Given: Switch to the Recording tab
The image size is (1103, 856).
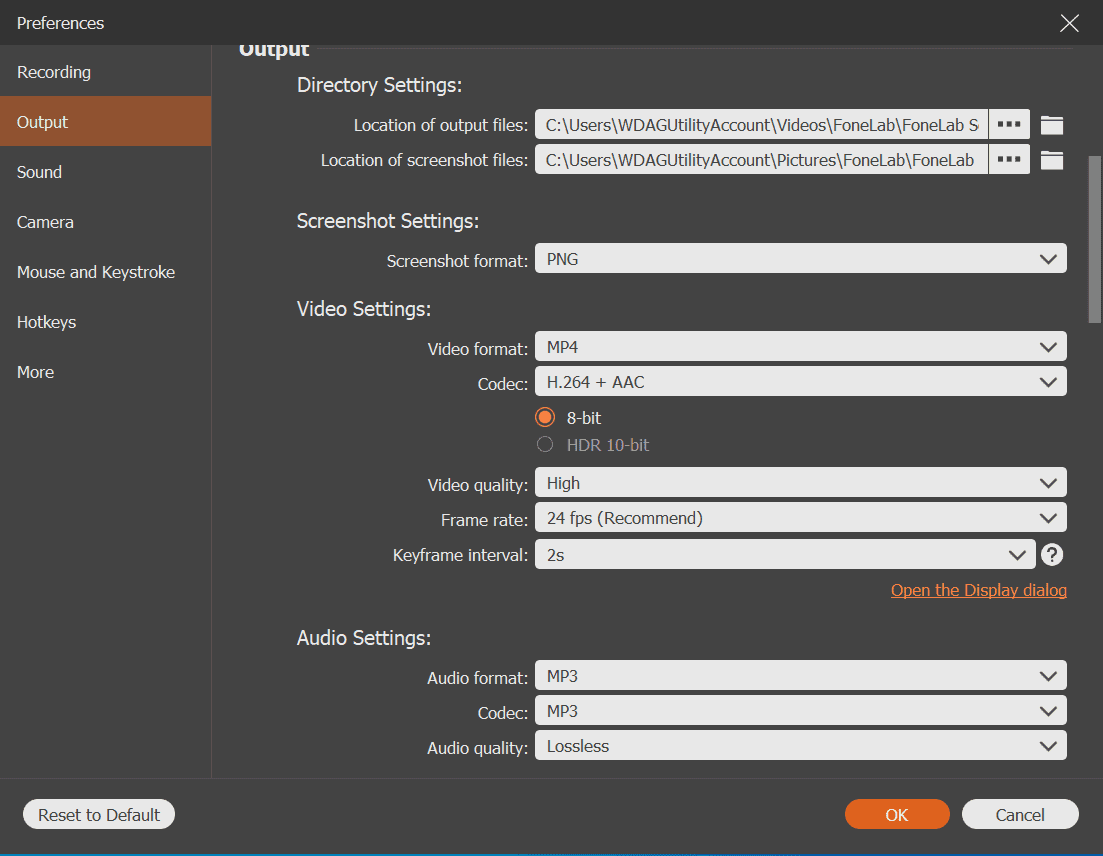Looking at the screenshot, I should [x=54, y=72].
